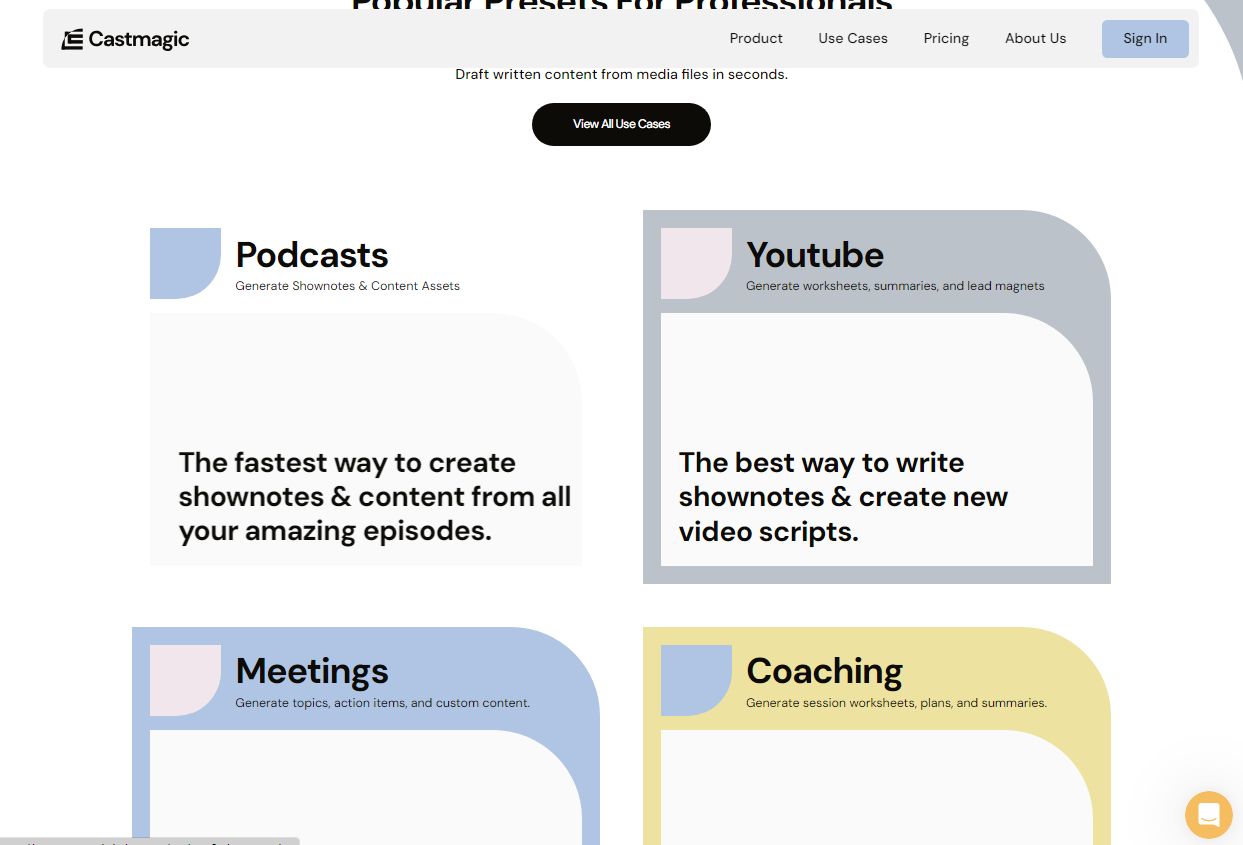The height and width of the screenshot is (845, 1243).
Task: Click the Coaching card blue quarter-circle icon
Action: 696,680
